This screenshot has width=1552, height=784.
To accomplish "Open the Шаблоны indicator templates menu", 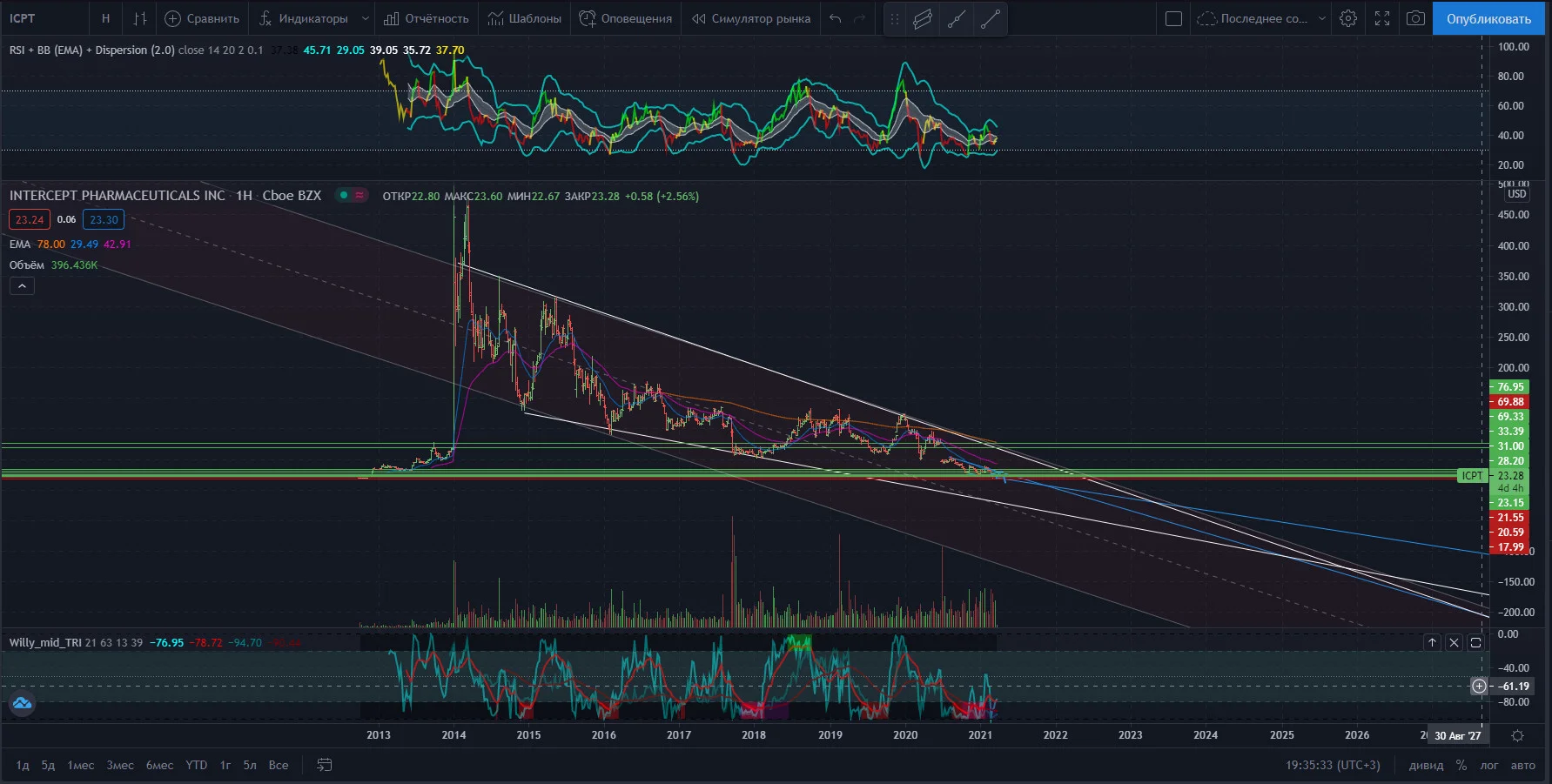I will click(x=525, y=18).
